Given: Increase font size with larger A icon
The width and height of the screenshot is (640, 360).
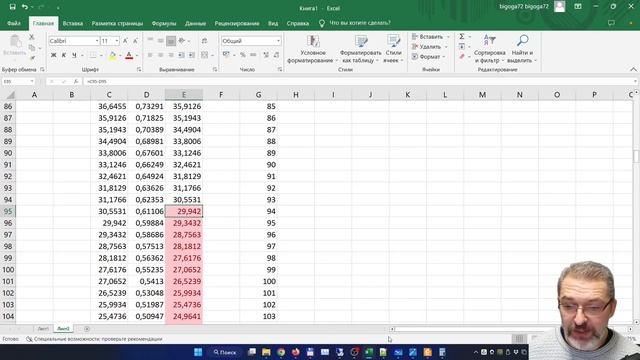Looking at the screenshot, I should point(126,41).
